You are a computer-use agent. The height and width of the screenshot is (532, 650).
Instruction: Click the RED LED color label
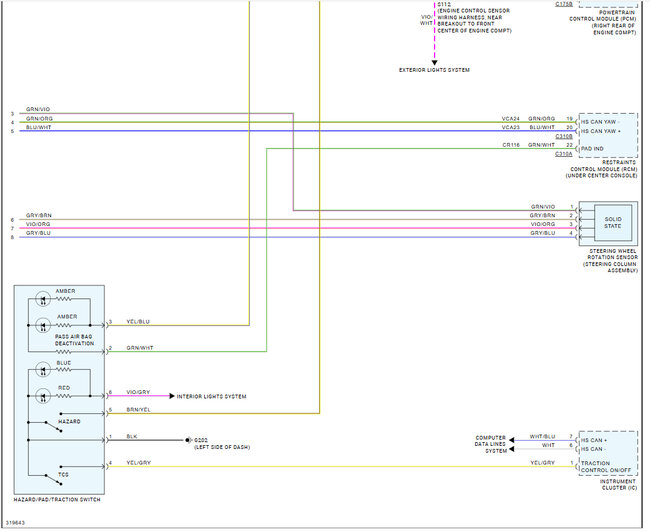coord(64,388)
